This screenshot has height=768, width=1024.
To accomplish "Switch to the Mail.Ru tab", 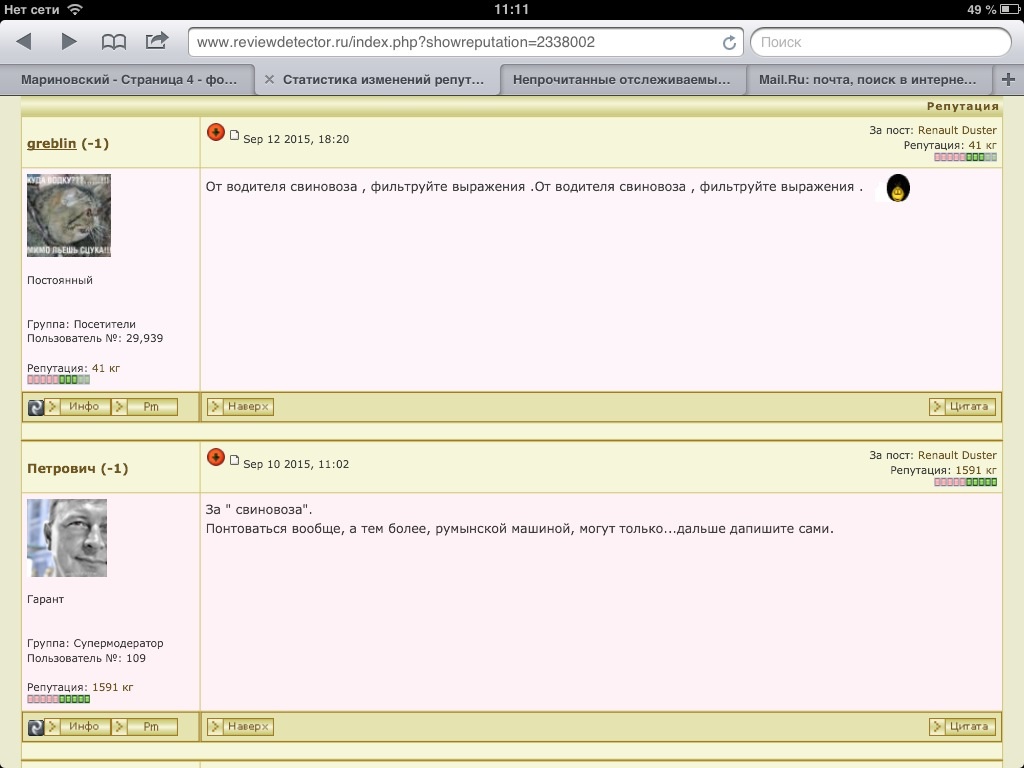I will [867, 80].
